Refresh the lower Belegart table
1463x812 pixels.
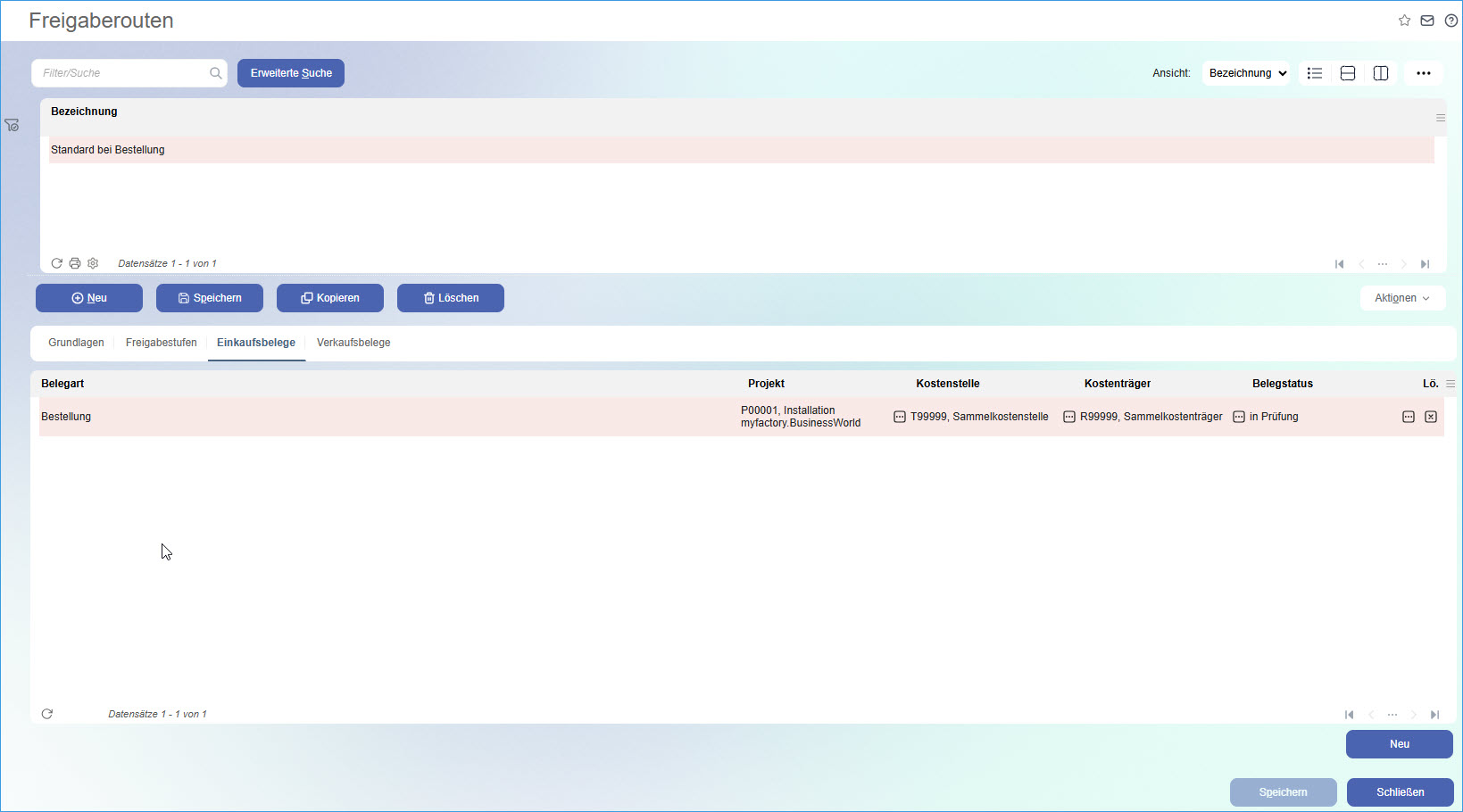(x=47, y=714)
